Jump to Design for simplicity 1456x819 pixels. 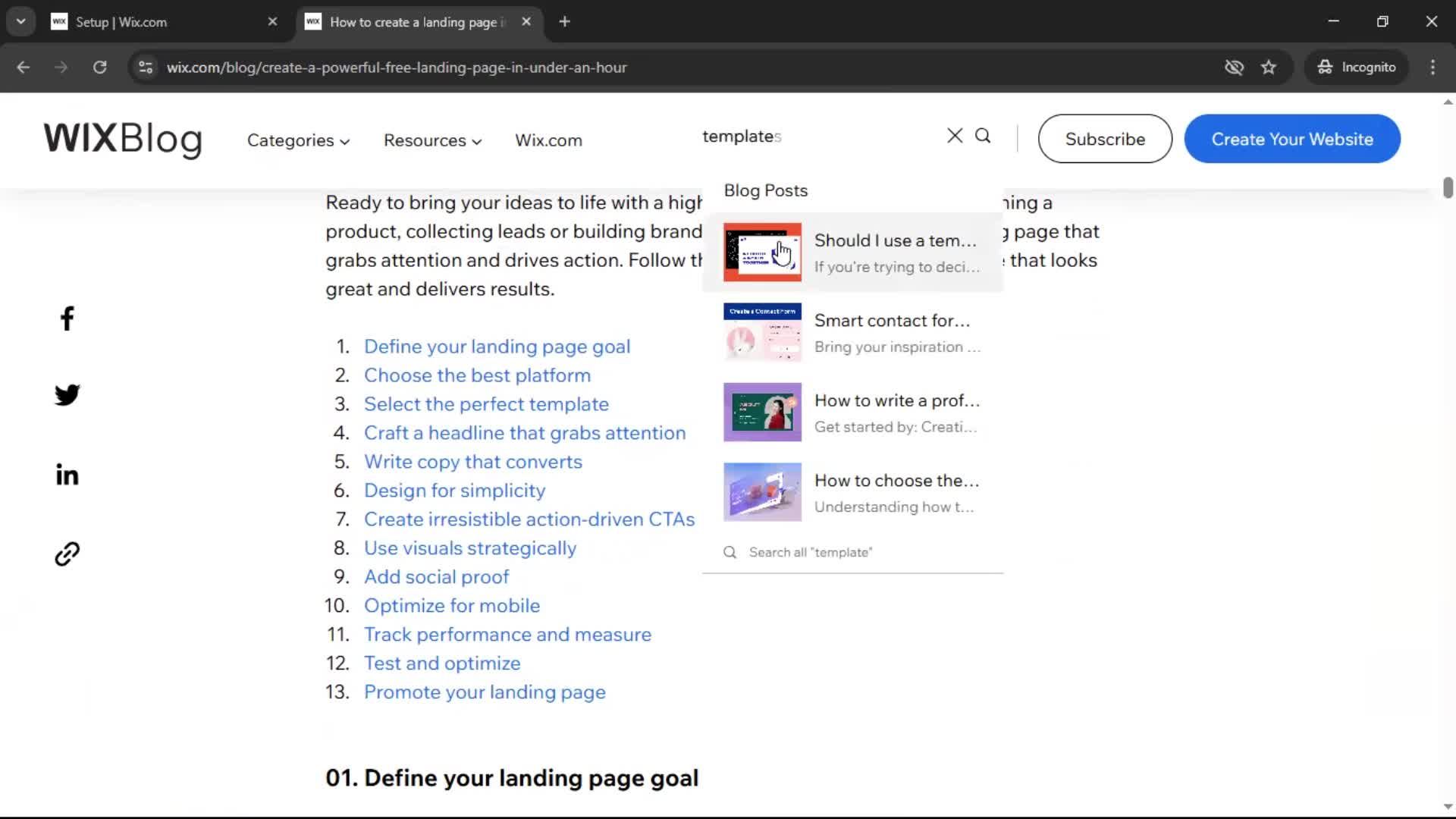pyautogui.click(x=454, y=491)
